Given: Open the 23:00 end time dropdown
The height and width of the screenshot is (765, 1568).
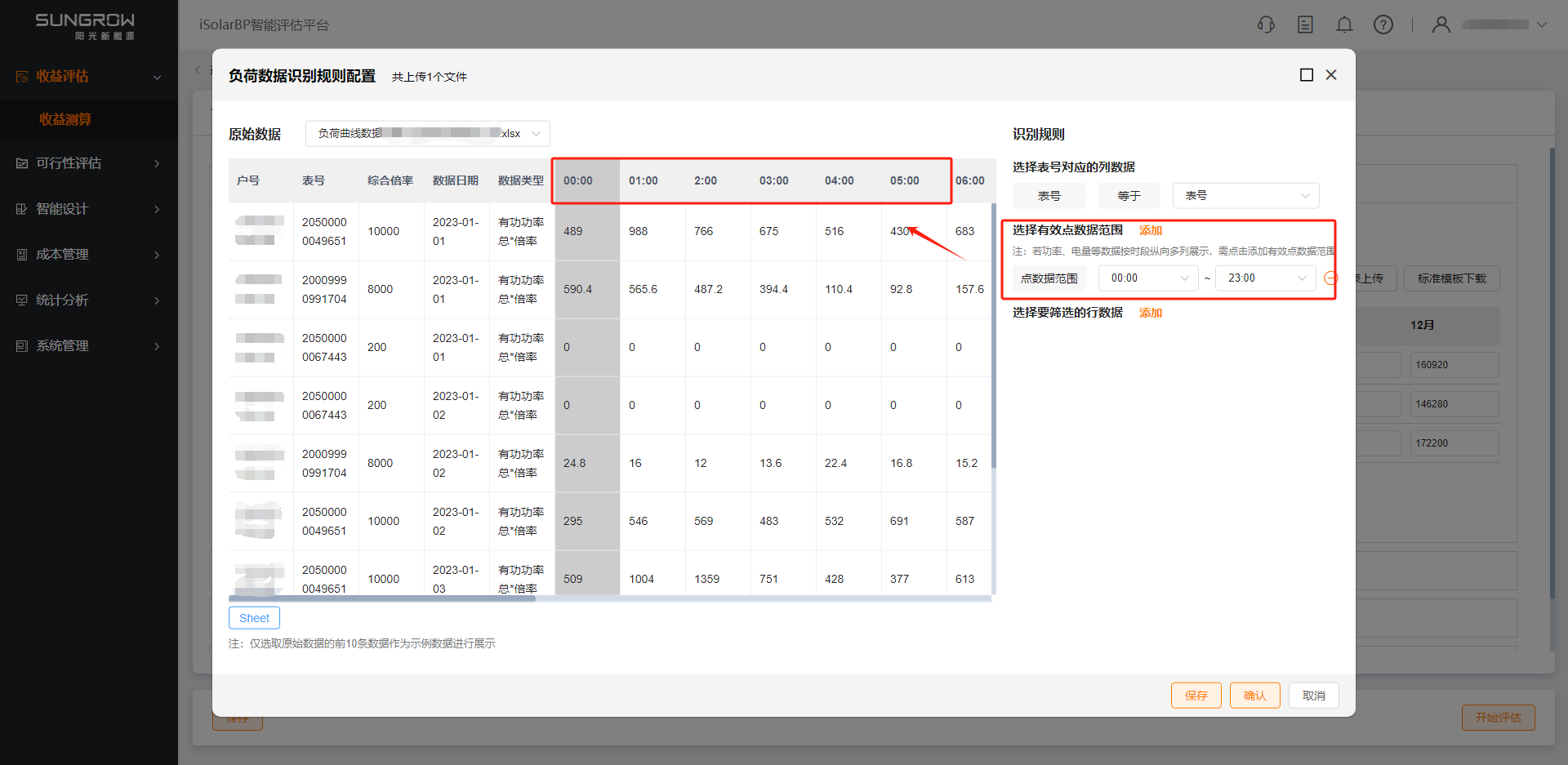Looking at the screenshot, I should tap(1265, 278).
